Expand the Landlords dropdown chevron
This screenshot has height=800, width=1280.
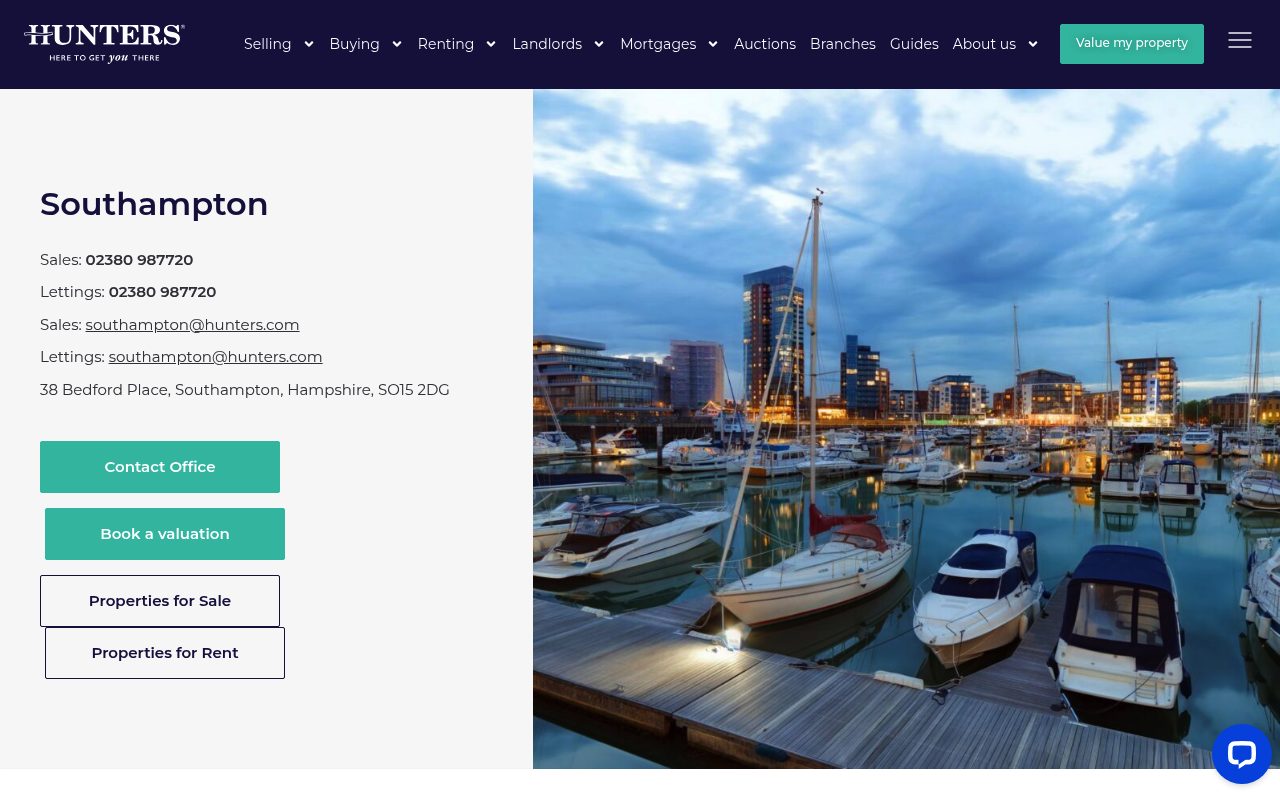[x=598, y=44]
